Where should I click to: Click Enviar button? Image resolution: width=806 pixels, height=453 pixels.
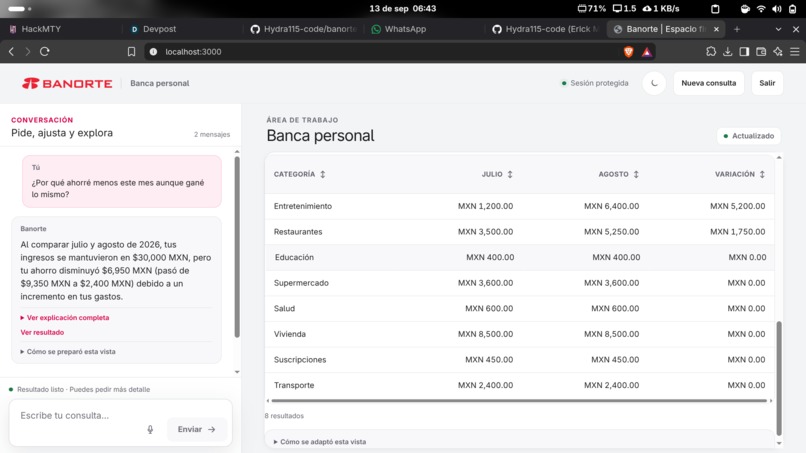click(196, 429)
